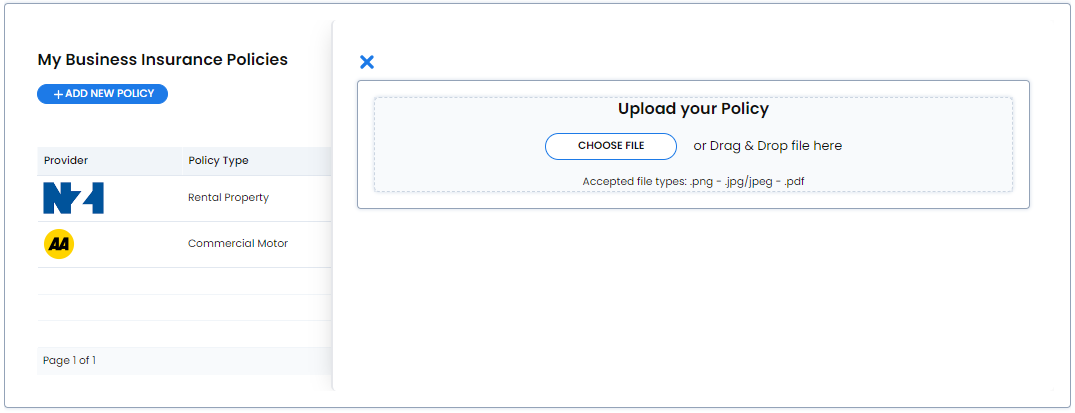This screenshot has height=413, width=1075.
Task: Select the Rental Property policy row
Action: click(185, 198)
